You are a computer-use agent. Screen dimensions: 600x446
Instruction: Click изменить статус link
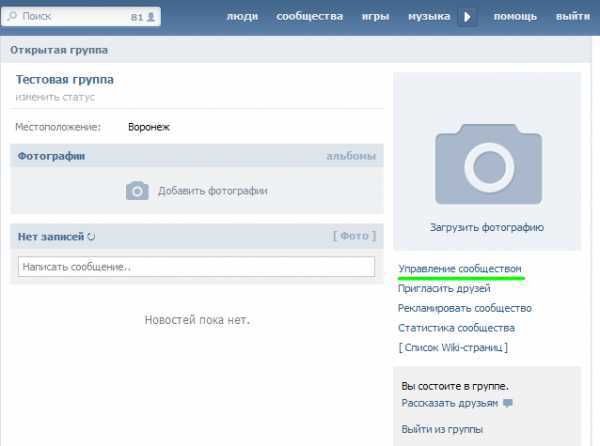(x=55, y=97)
